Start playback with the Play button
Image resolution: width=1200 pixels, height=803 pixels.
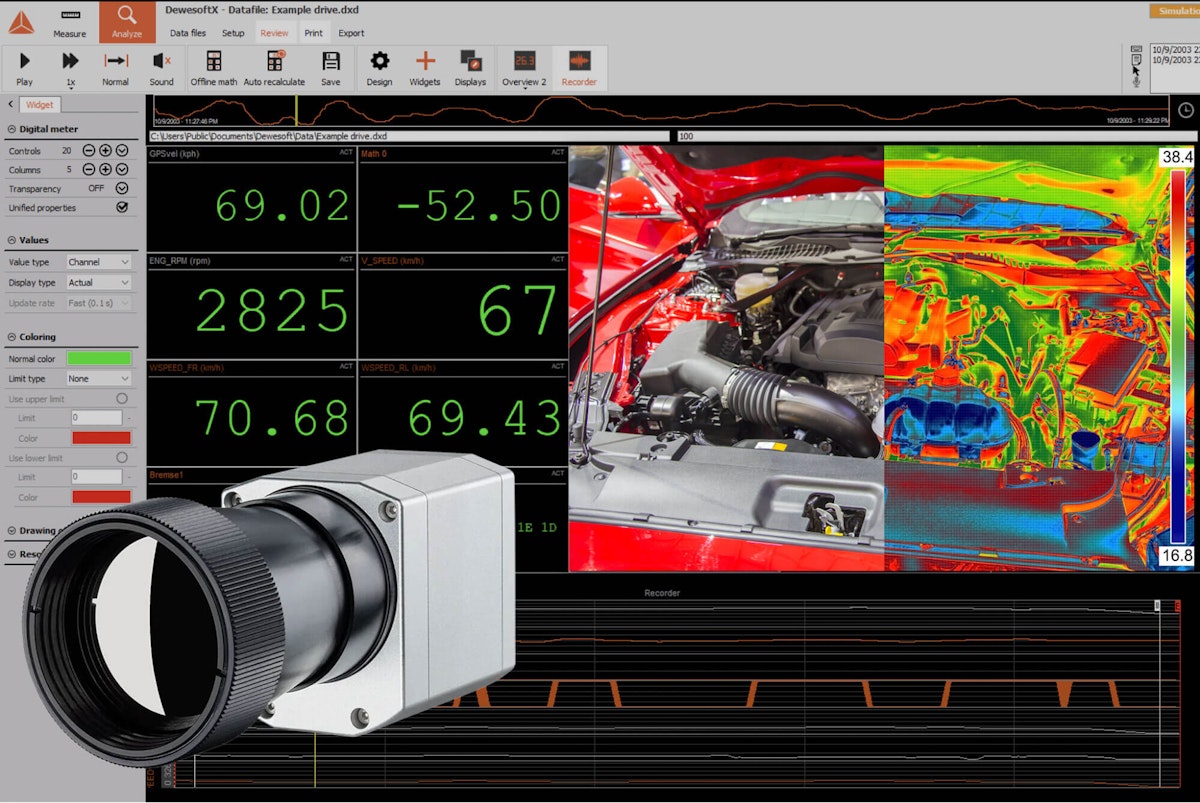click(24, 66)
